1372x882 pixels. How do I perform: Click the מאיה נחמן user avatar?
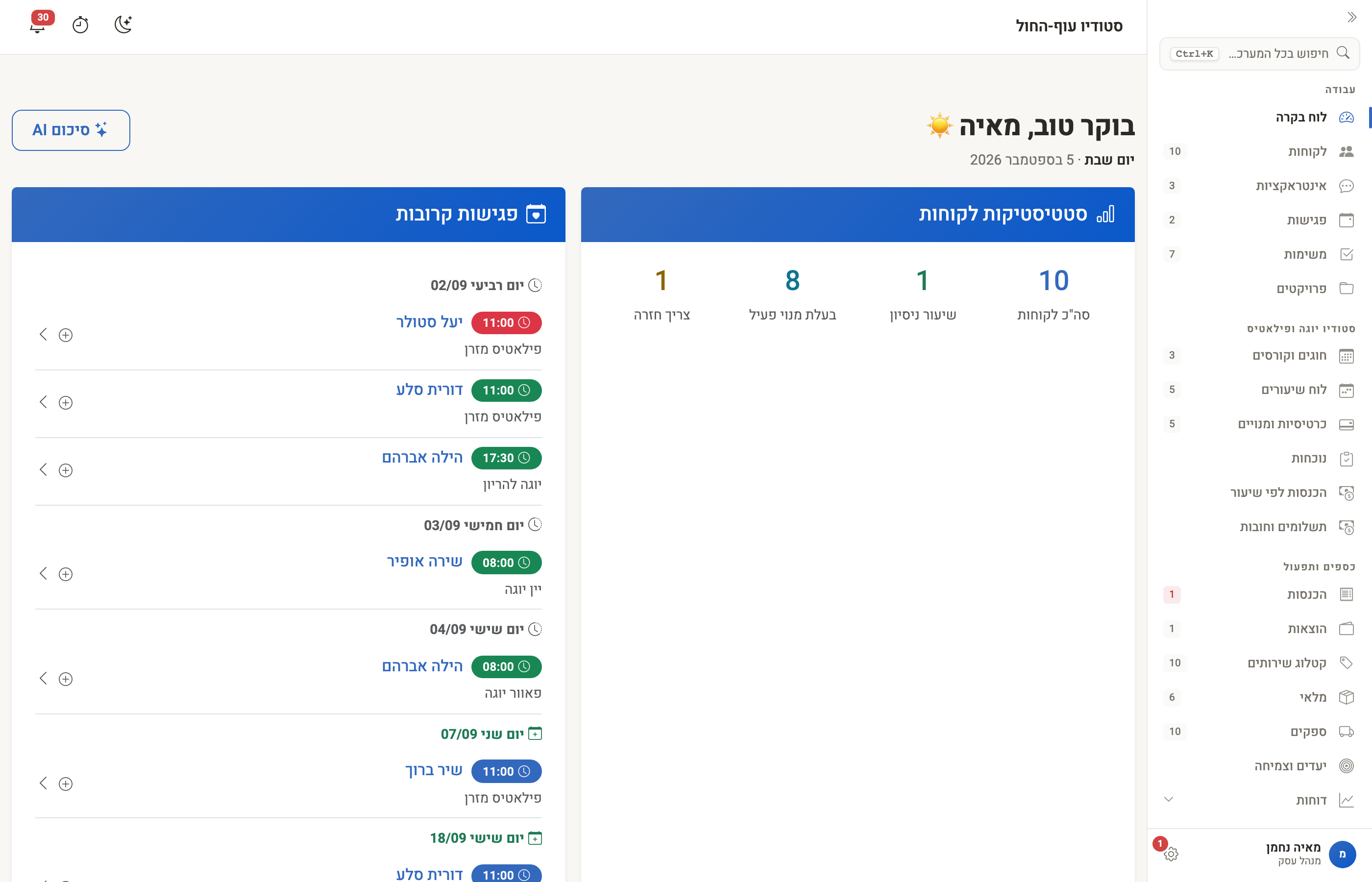point(1342,854)
